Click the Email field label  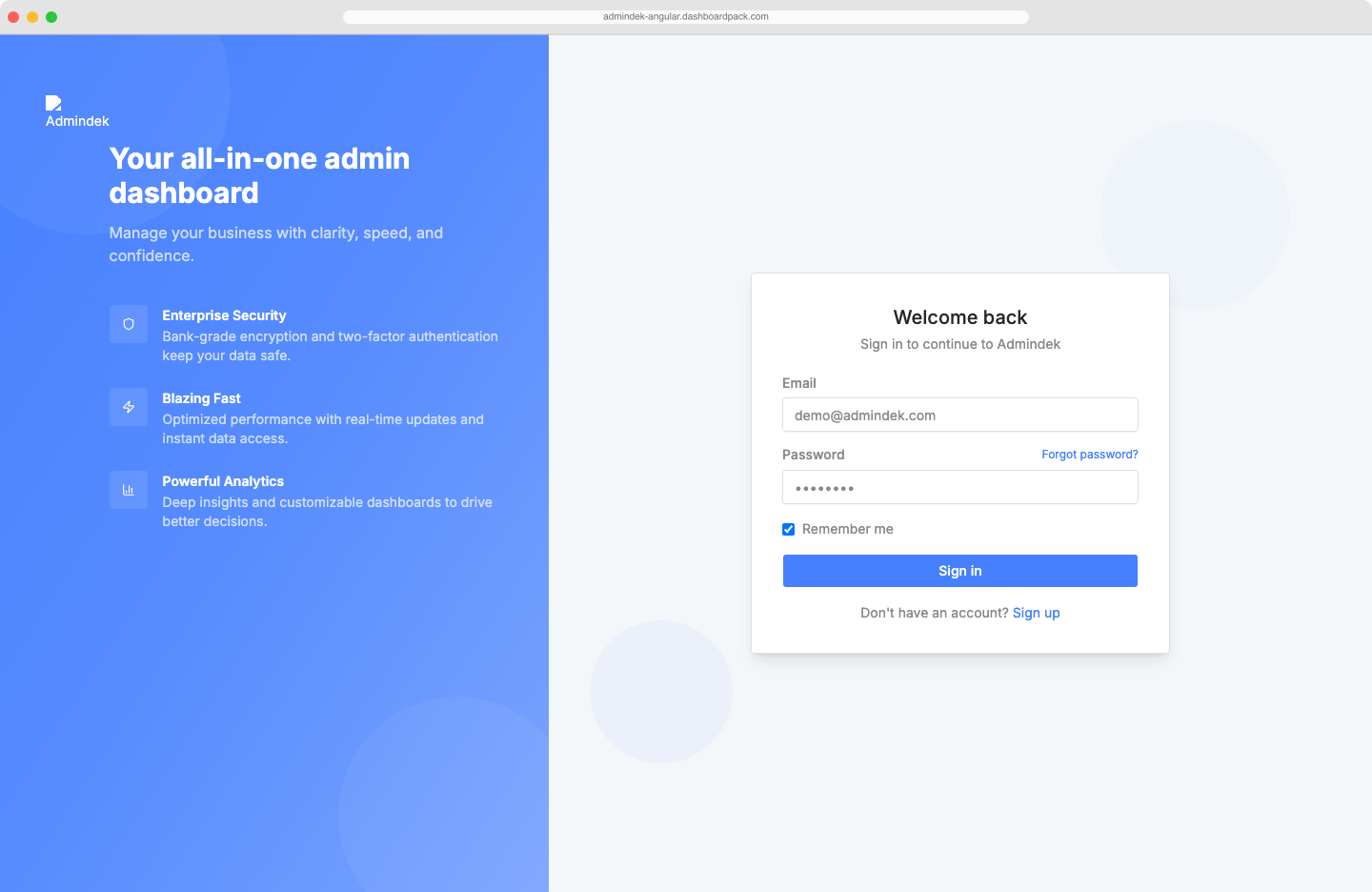pos(798,383)
